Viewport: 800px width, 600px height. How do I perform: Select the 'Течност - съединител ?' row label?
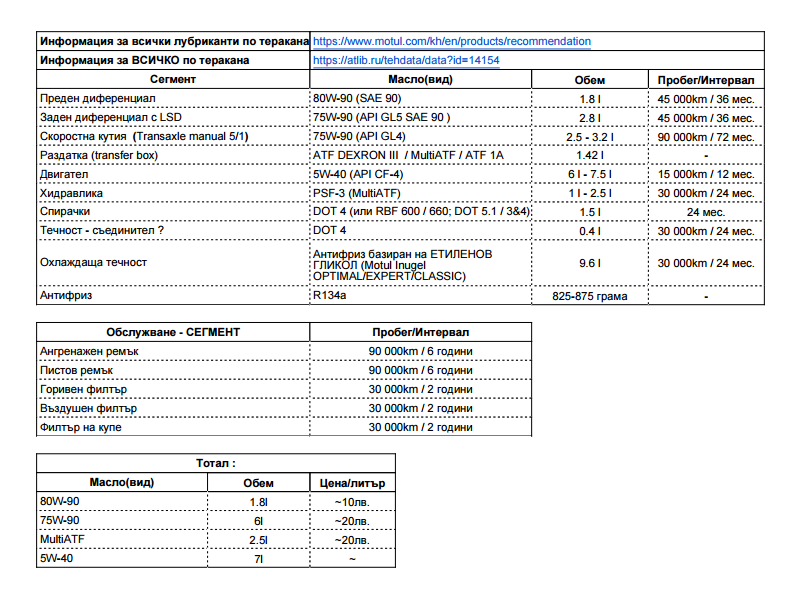(173, 230)
